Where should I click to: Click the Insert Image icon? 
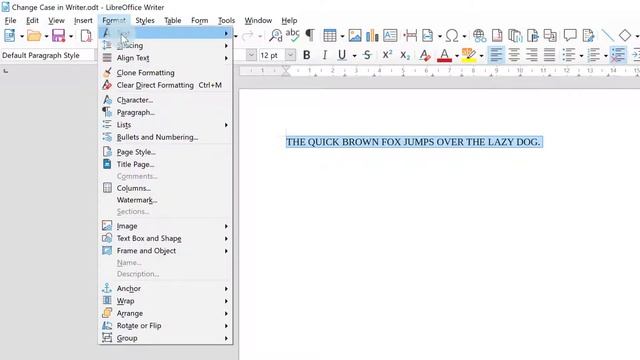[355, 36]
